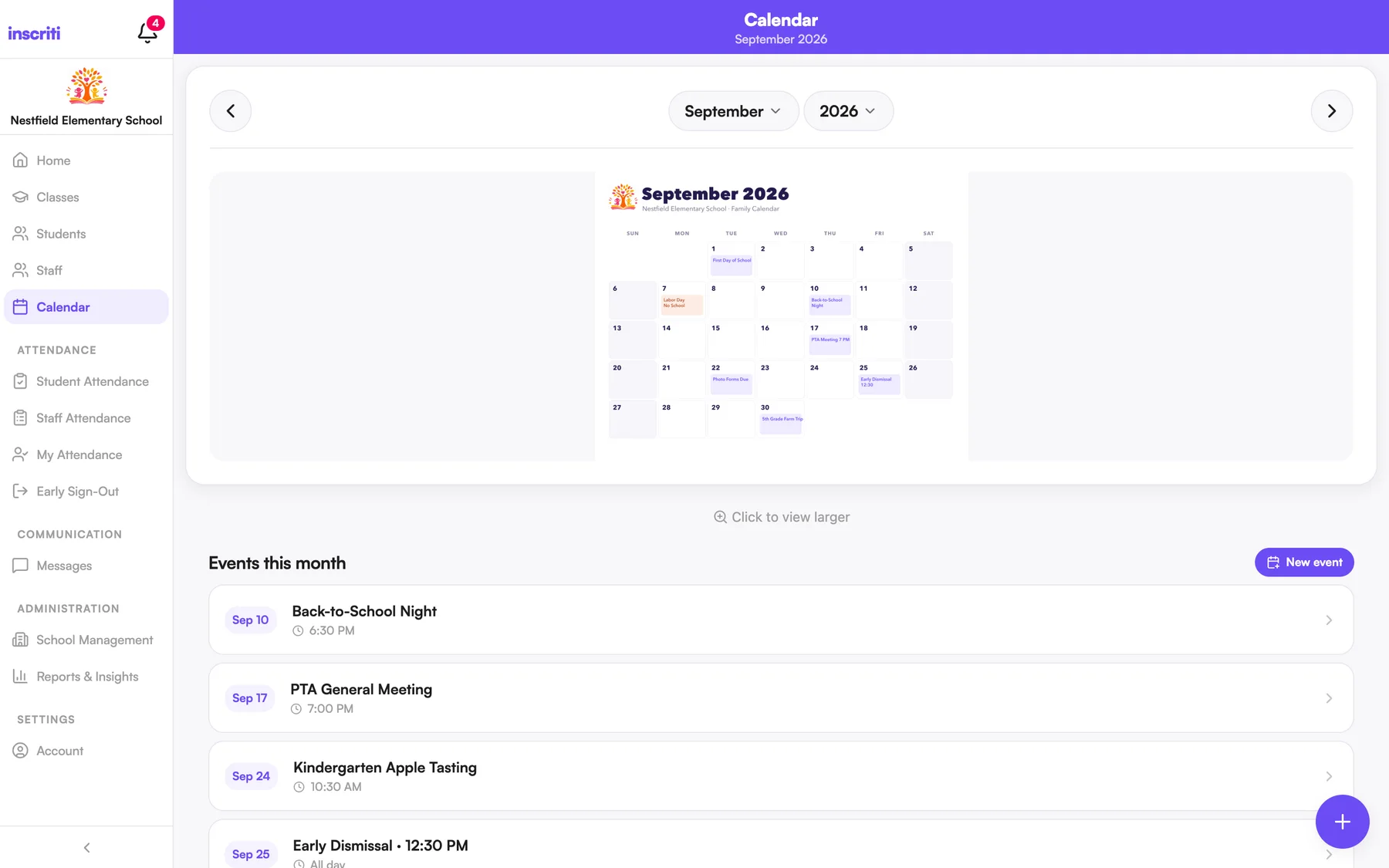
Task: Open Student Attendance
Action: tap(86, 381)
